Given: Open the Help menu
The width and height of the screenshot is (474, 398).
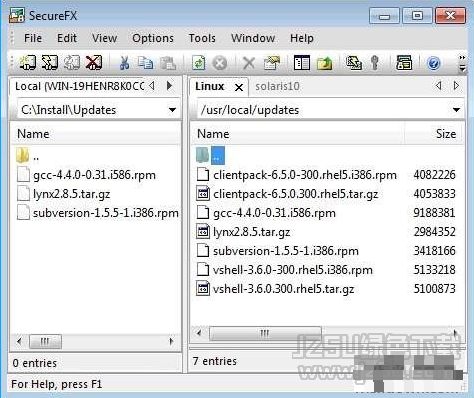Looking at the screenshot, I should (302, 38).
